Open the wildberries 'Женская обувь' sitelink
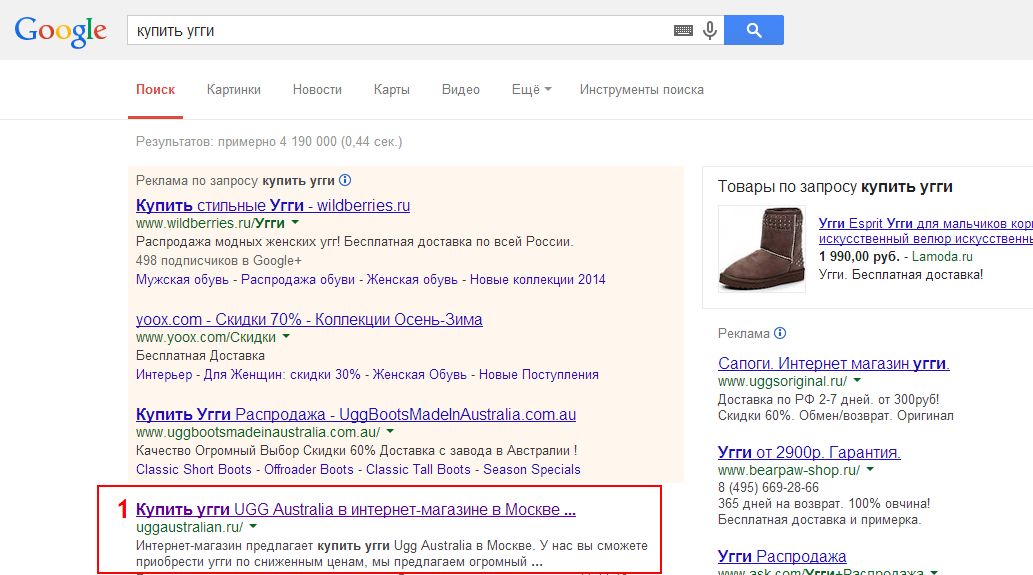The width and height of the screenshot is (1033, 575). [412, 279]
